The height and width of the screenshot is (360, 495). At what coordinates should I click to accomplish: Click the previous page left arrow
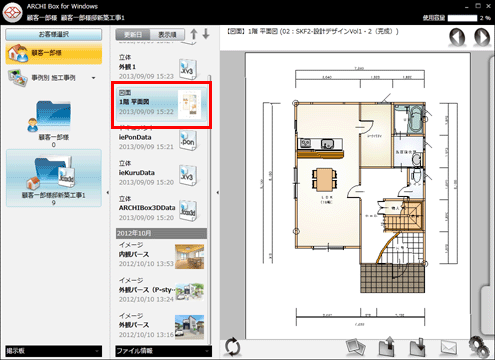coord(457,37)
